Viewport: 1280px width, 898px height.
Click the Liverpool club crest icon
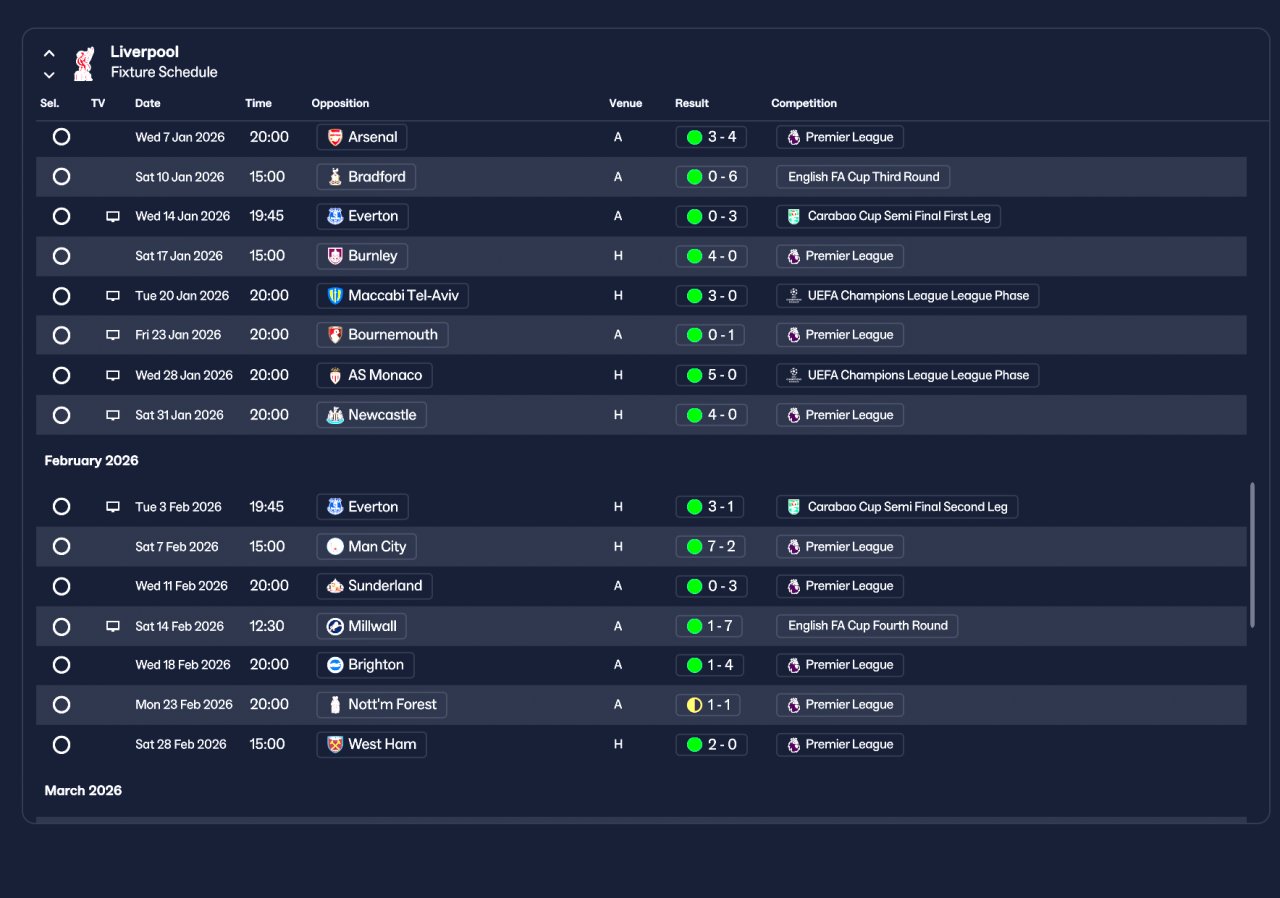click(x=85, y=63)
